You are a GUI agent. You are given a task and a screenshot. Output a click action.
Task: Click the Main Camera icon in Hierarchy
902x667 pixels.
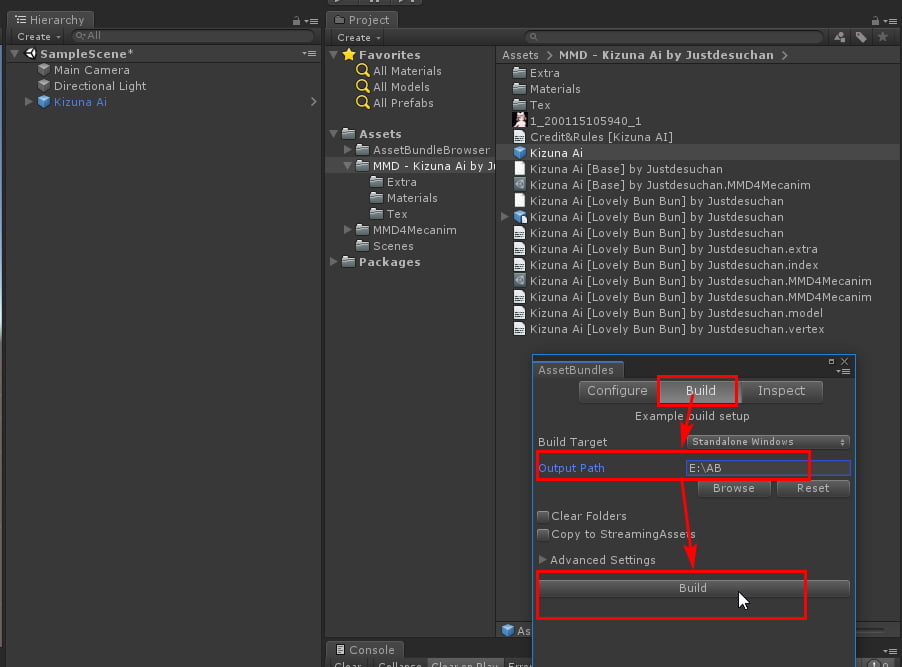pos(43,70)
